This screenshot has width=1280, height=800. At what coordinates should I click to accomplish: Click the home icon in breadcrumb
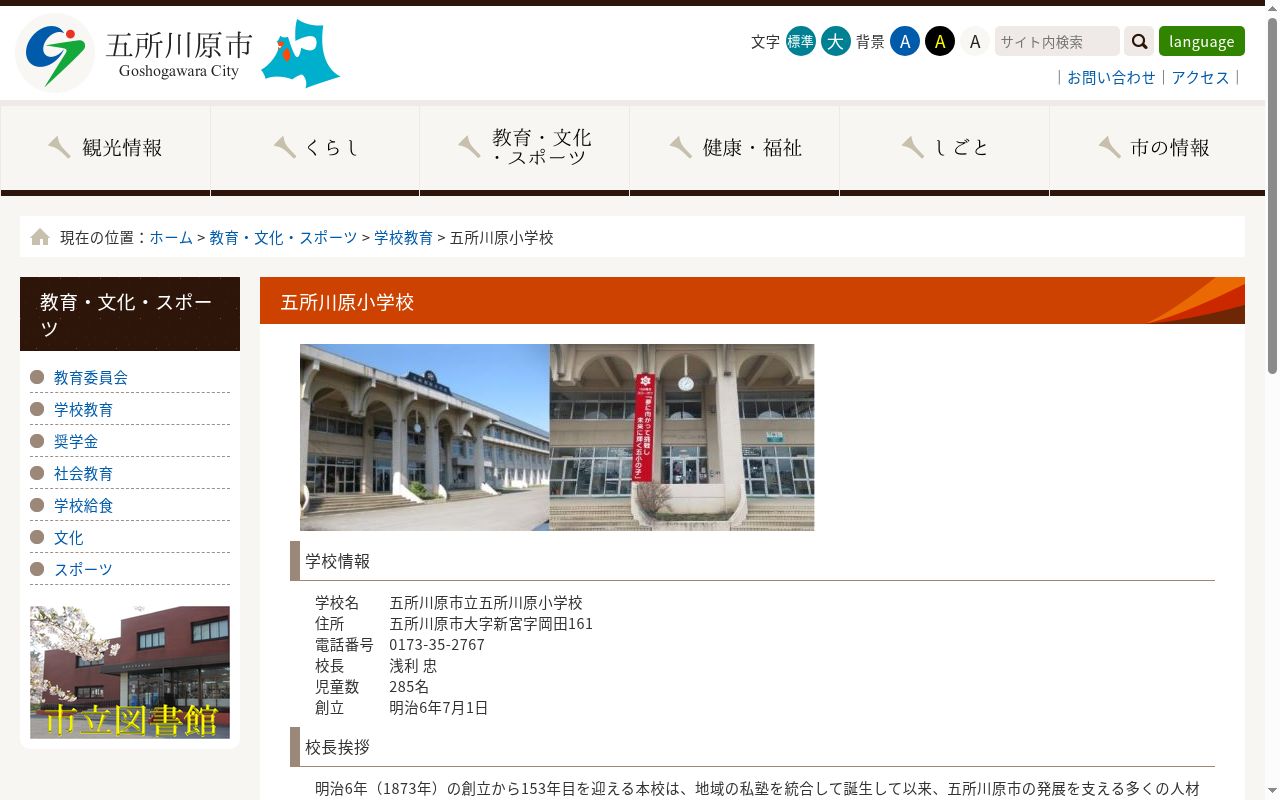click(40, 237)
